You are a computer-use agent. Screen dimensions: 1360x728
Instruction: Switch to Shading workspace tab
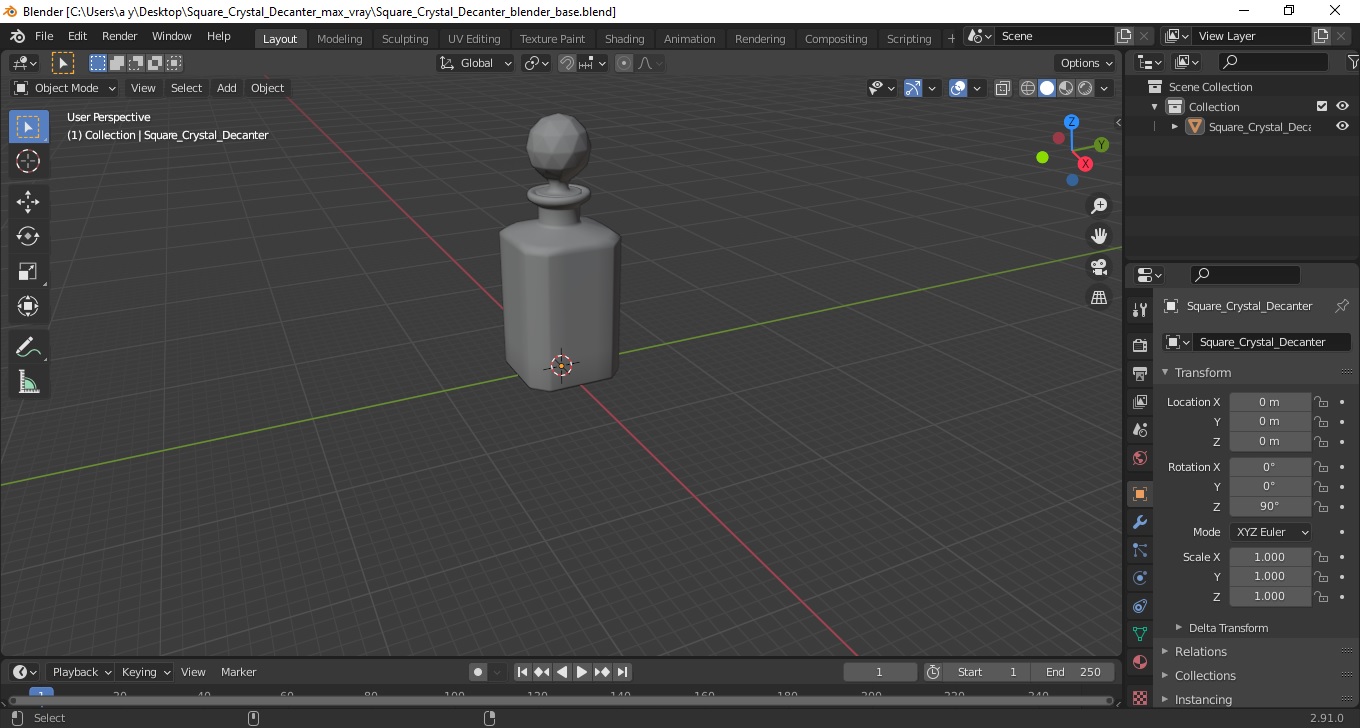[x=624, y=39]
